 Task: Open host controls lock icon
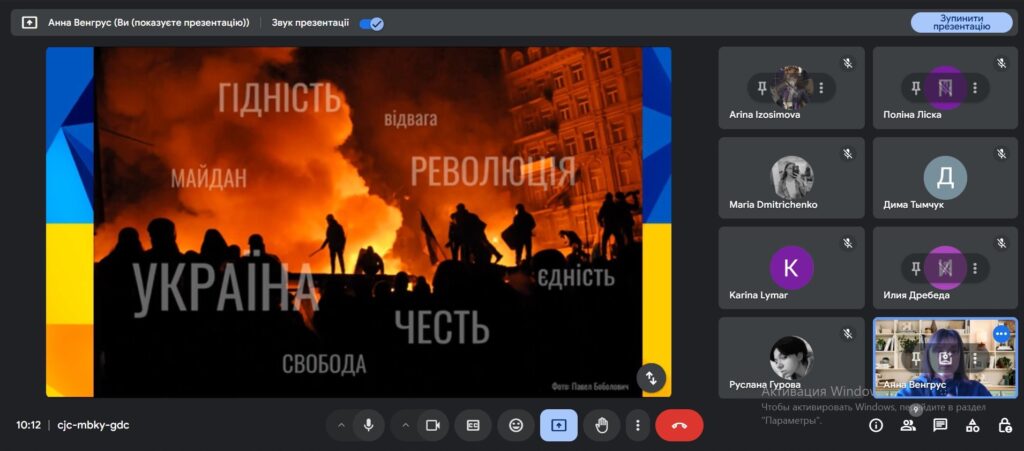[x=1005, y=426]
